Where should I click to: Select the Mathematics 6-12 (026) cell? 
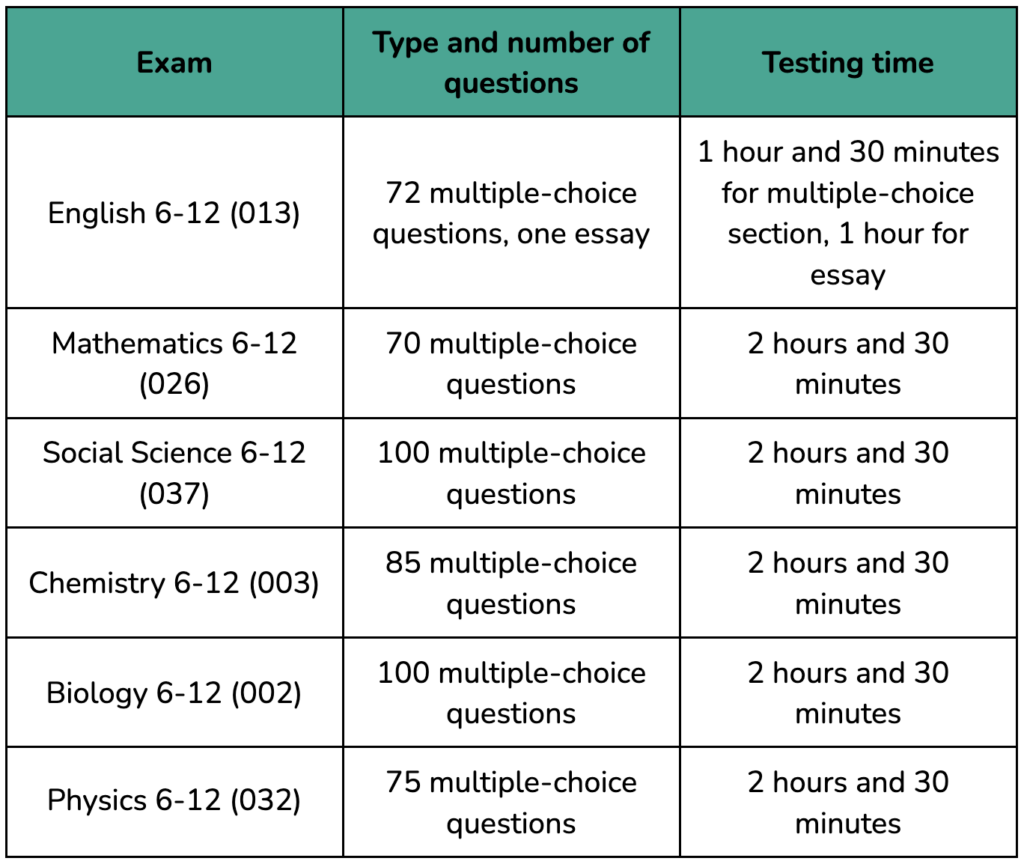tap(174, 363)
